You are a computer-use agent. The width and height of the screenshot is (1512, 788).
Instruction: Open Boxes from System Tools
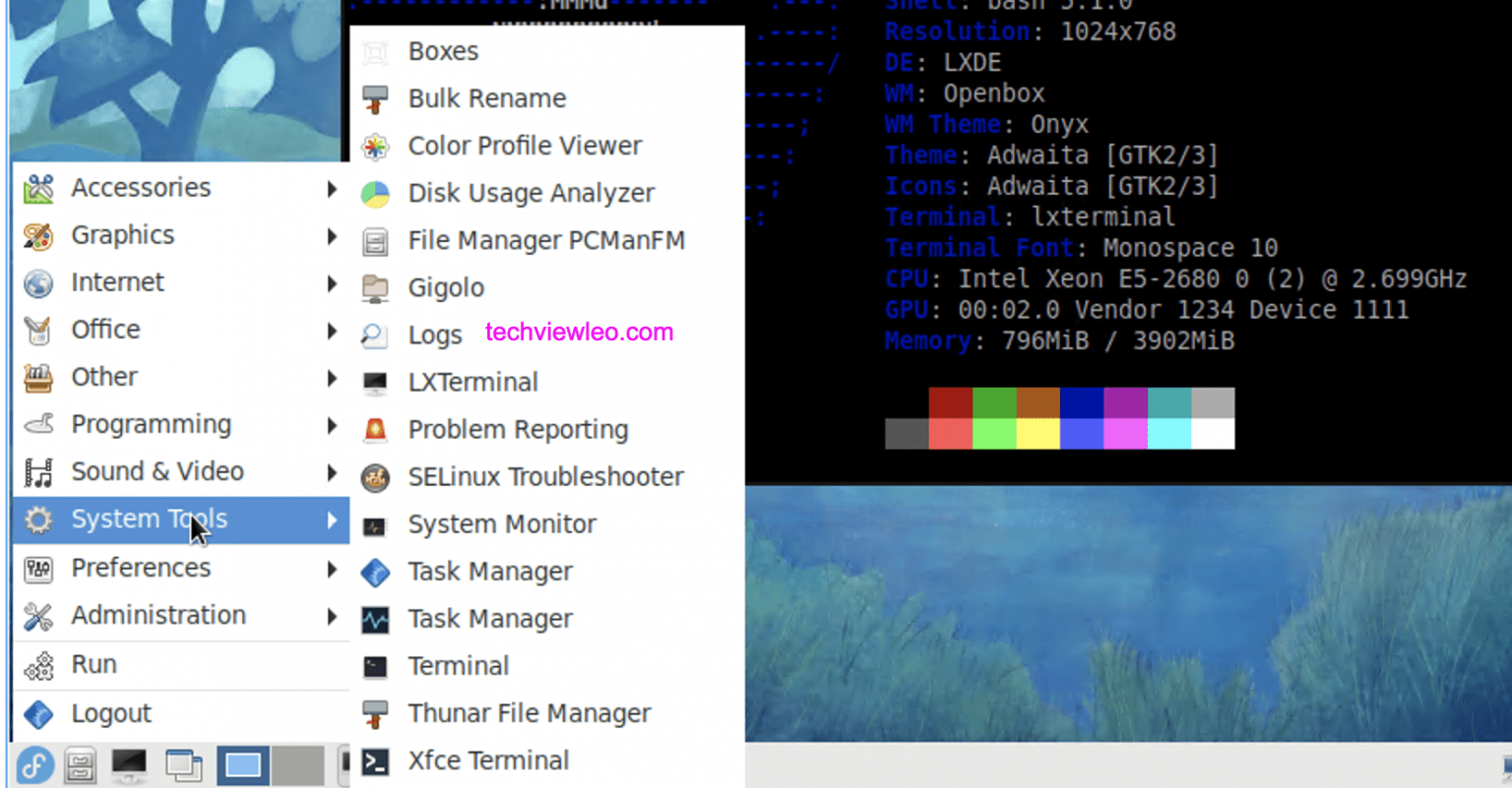[547, 51]
